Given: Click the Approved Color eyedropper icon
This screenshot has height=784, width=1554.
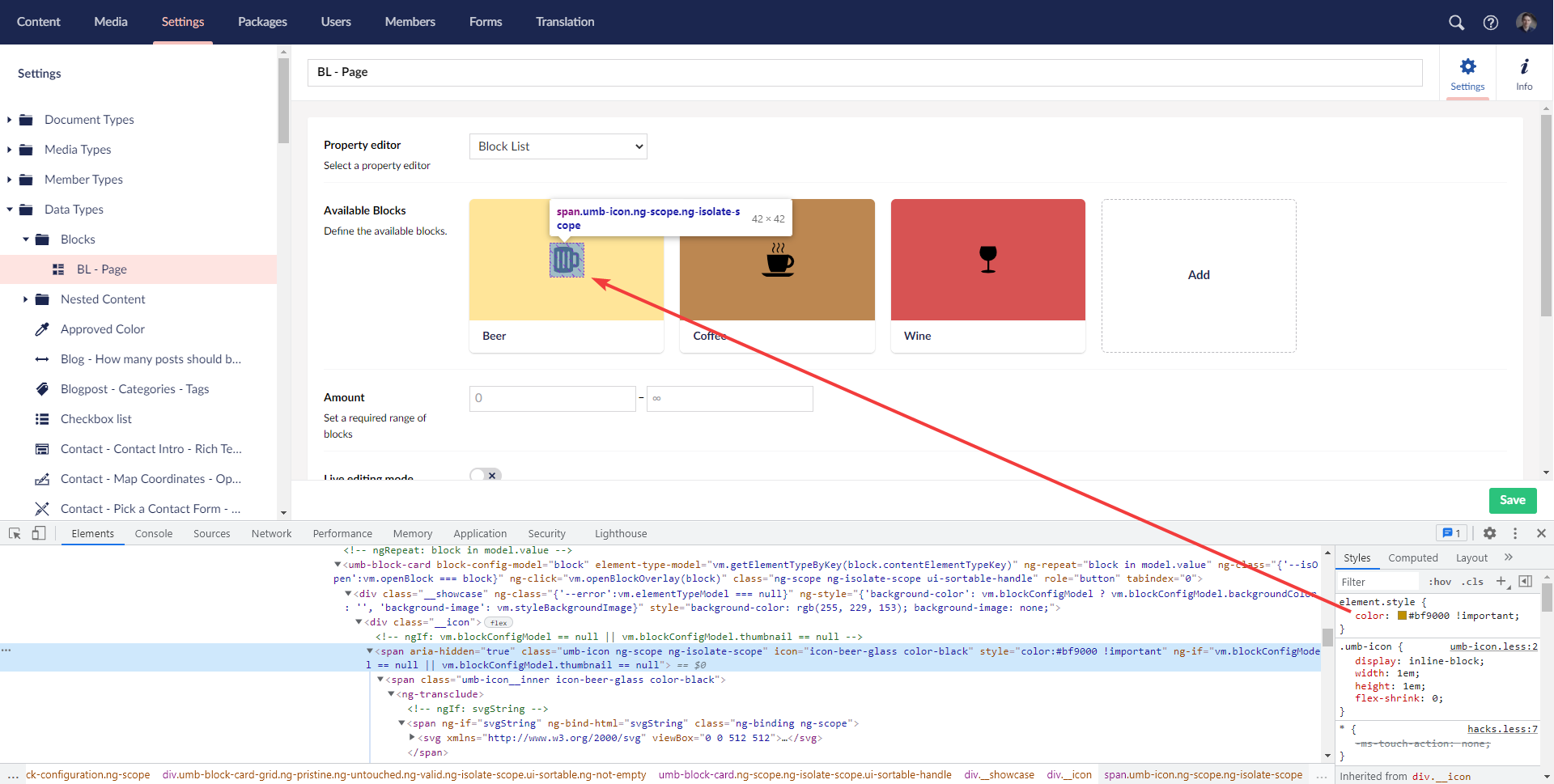Looking at the screenshot, I should [x=42, y=329].
